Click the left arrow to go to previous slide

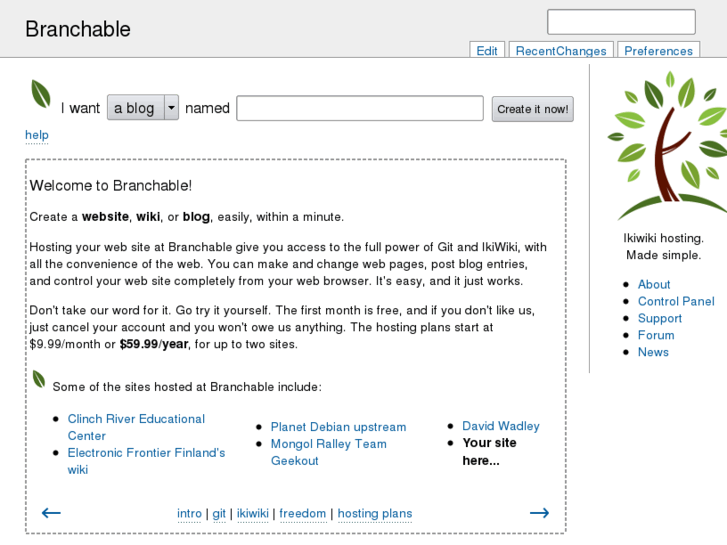tap(51, 513)
